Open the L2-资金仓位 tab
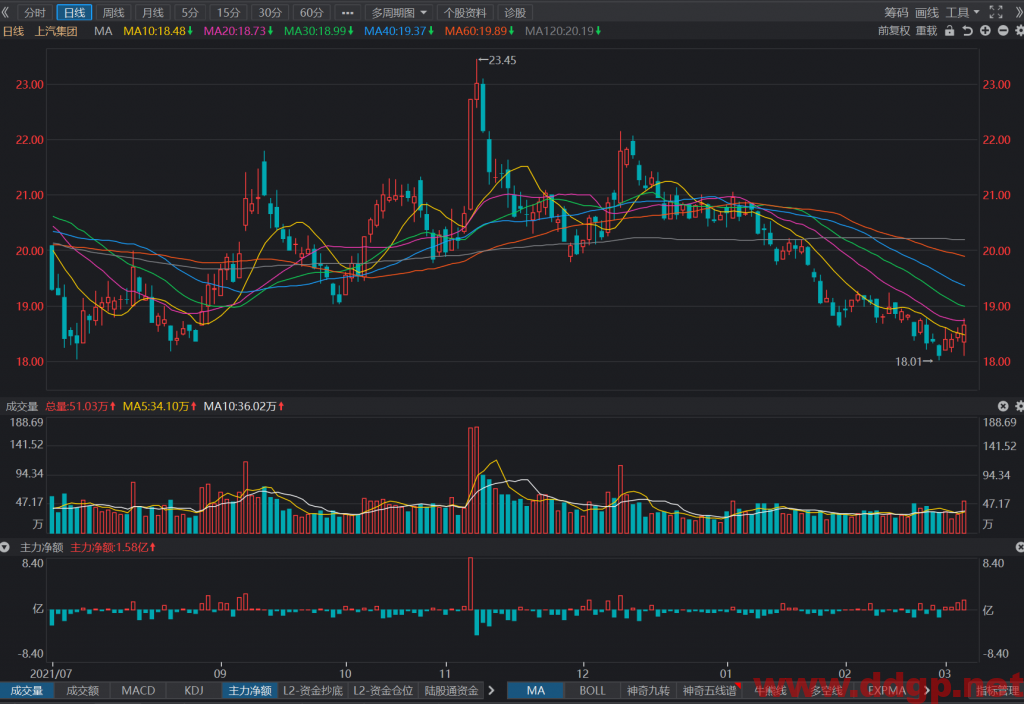 click(x=383, y=690)
